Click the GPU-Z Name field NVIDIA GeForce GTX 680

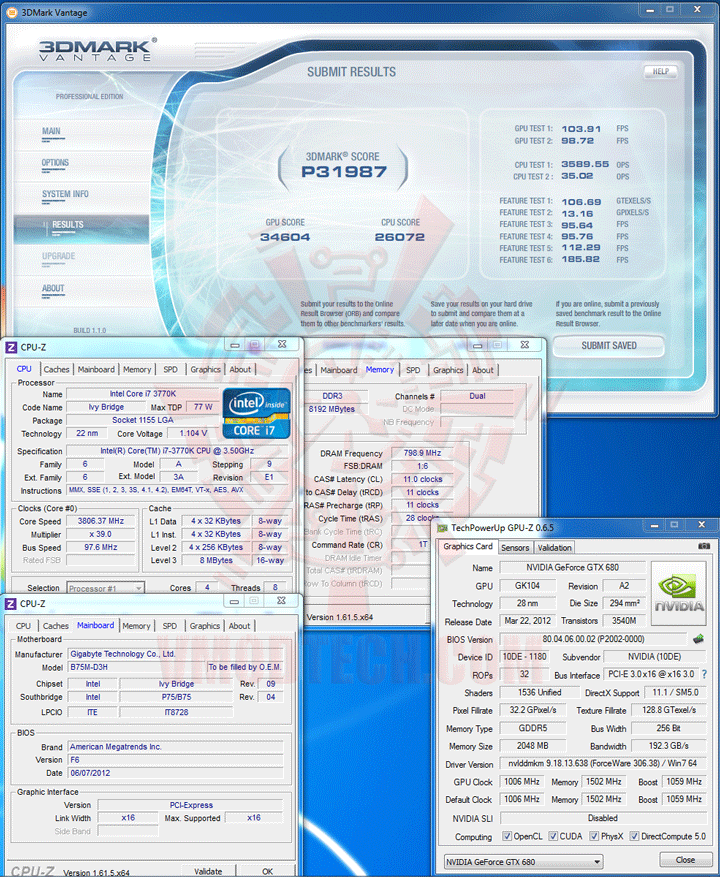[572, 568]
